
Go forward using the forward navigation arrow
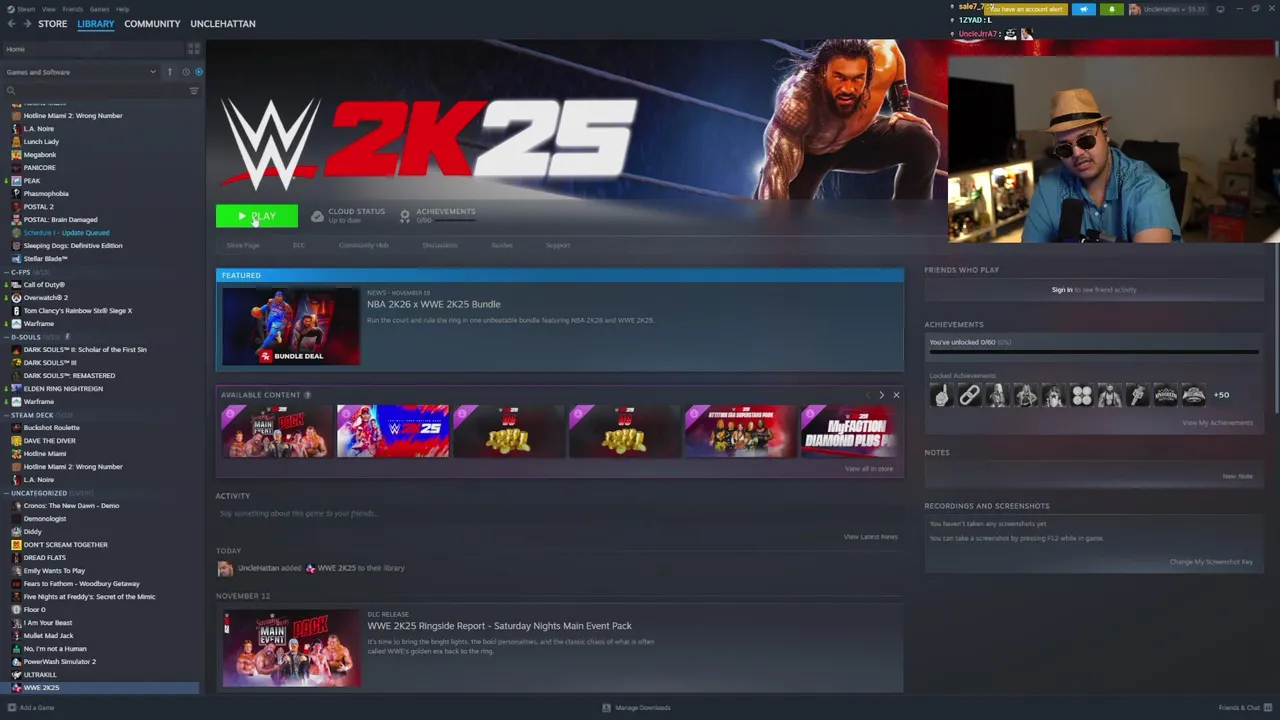(27, 23)
